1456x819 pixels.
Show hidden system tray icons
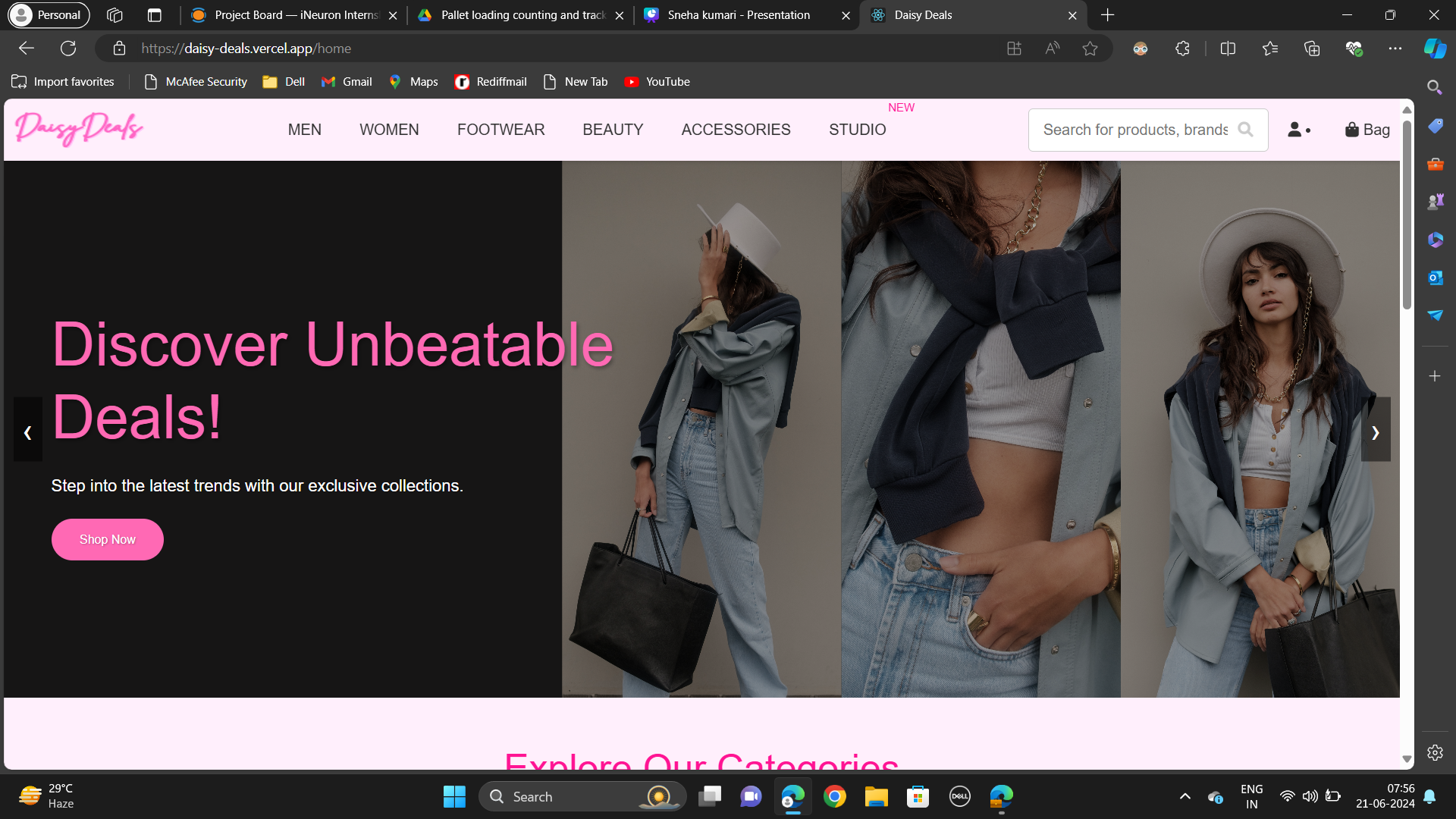(1185, 796)
